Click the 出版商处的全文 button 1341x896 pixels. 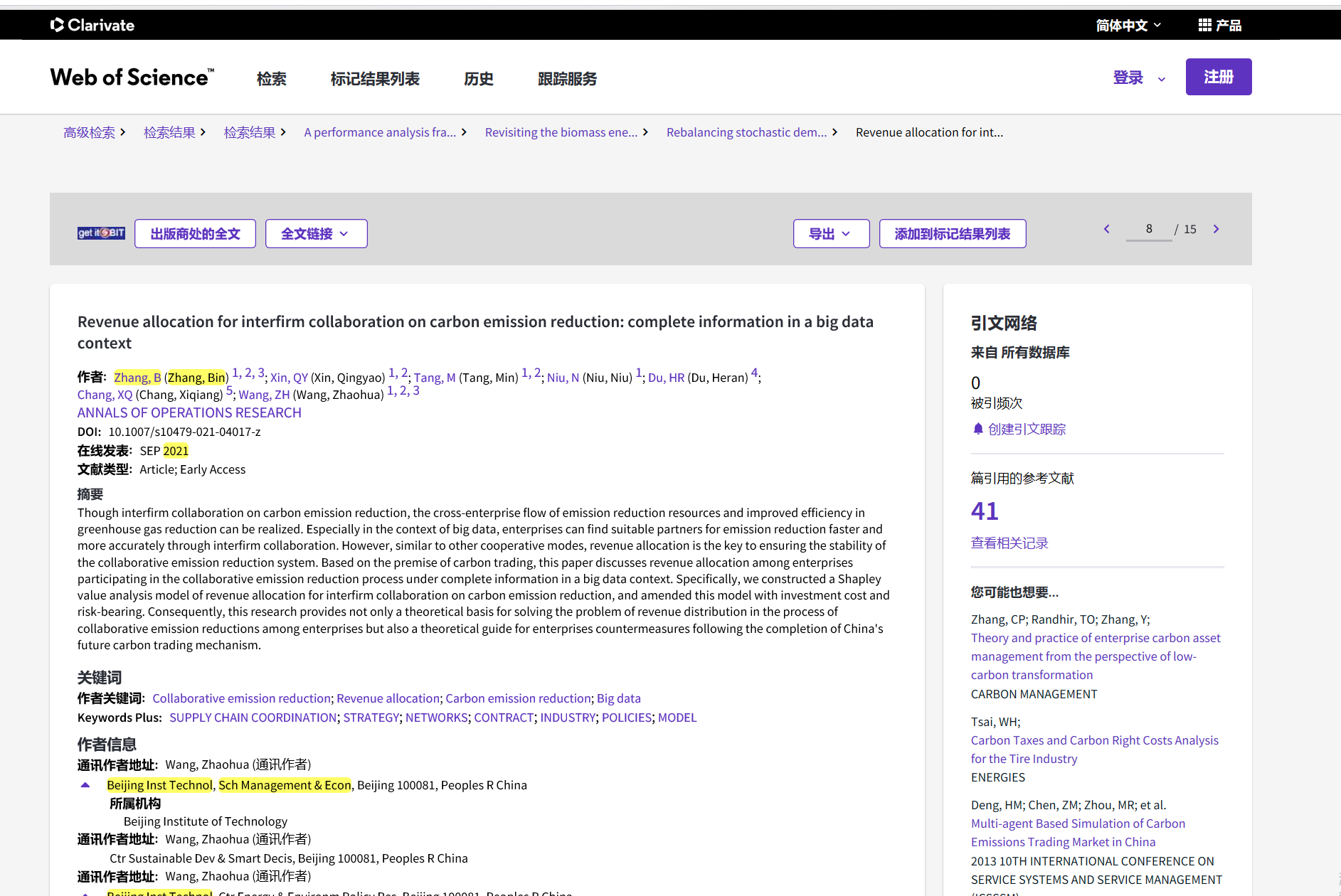tap(195, 233)
